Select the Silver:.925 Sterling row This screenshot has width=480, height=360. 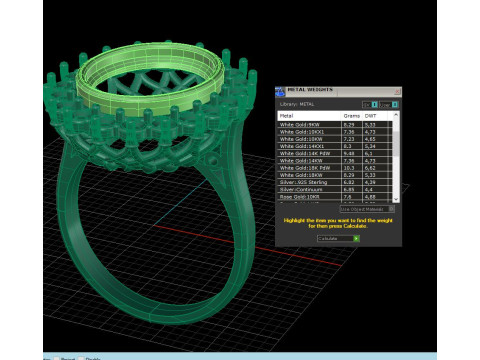(335, 182)
